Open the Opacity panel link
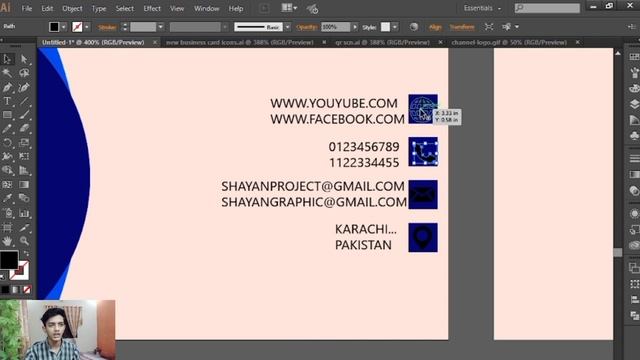This screenshot has height=360, width=640. 307,27
